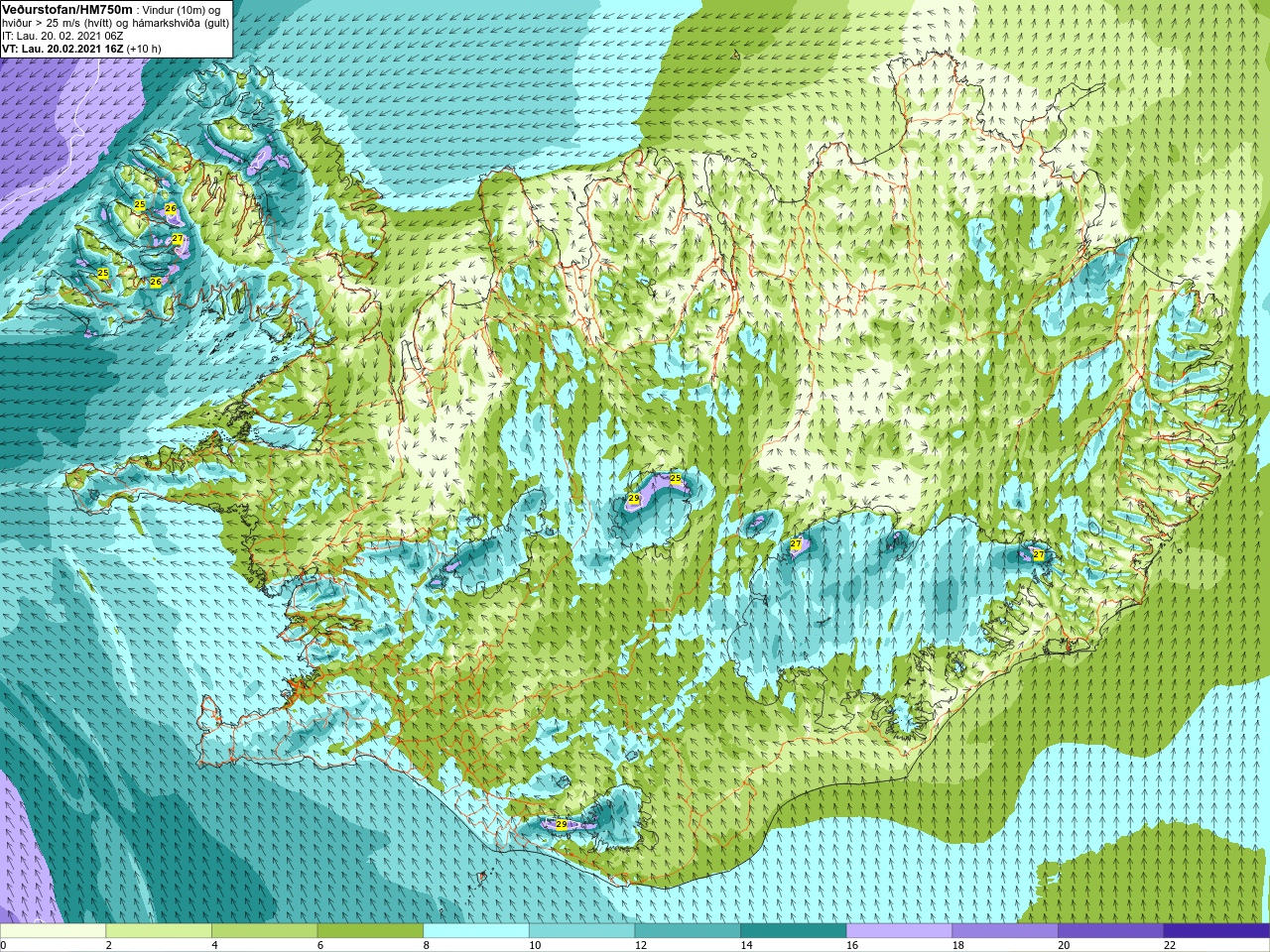Pick the 10–12 m/s aqua legend swatch

point(581,931)
